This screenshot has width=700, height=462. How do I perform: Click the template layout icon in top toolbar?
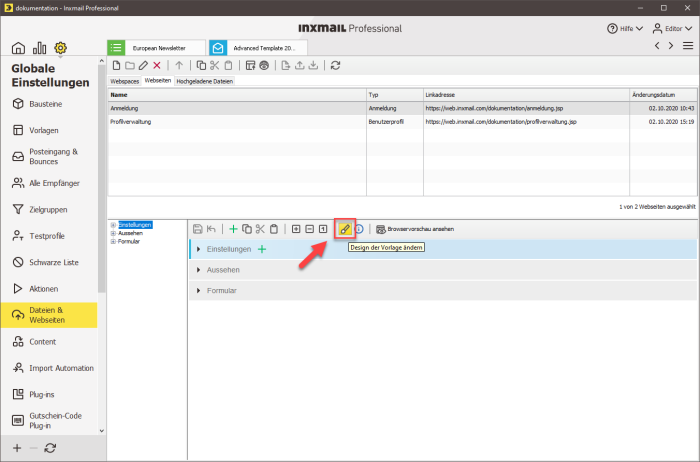coord(250,66)
